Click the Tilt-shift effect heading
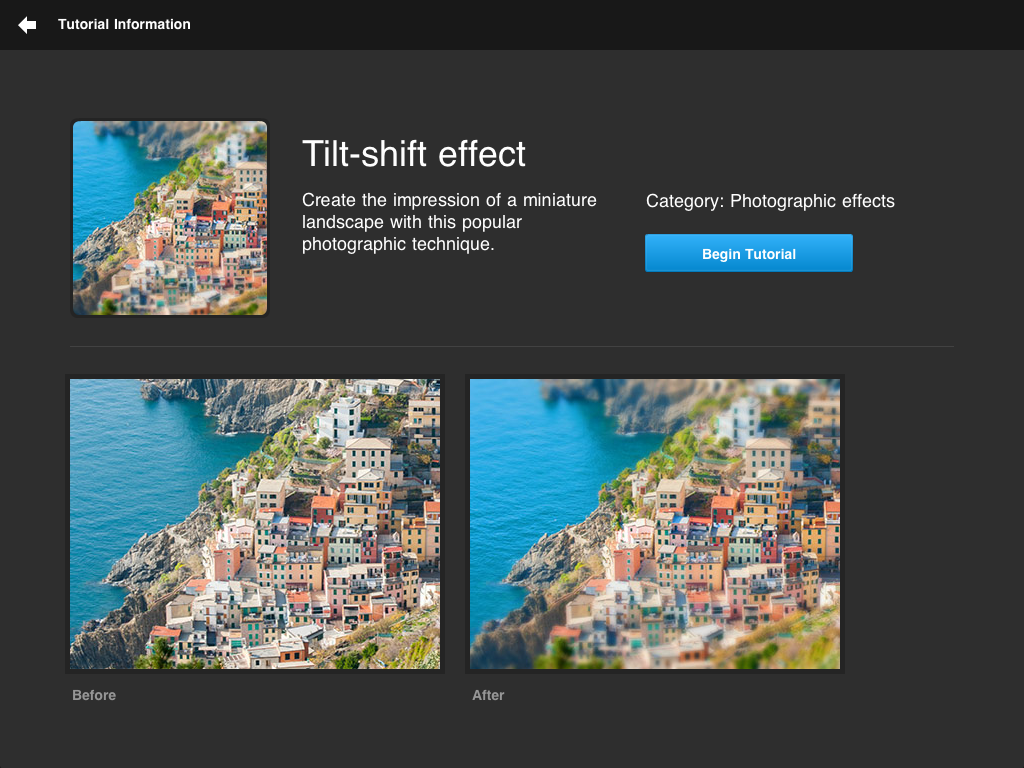This screenshot has height=768, width=1024. tap(414, 154)
